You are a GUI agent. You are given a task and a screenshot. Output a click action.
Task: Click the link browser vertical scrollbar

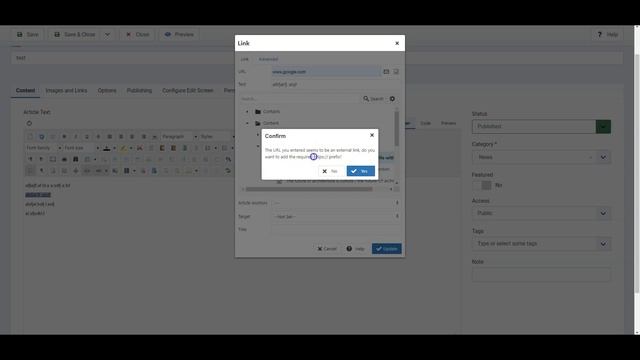coord(397,129)
